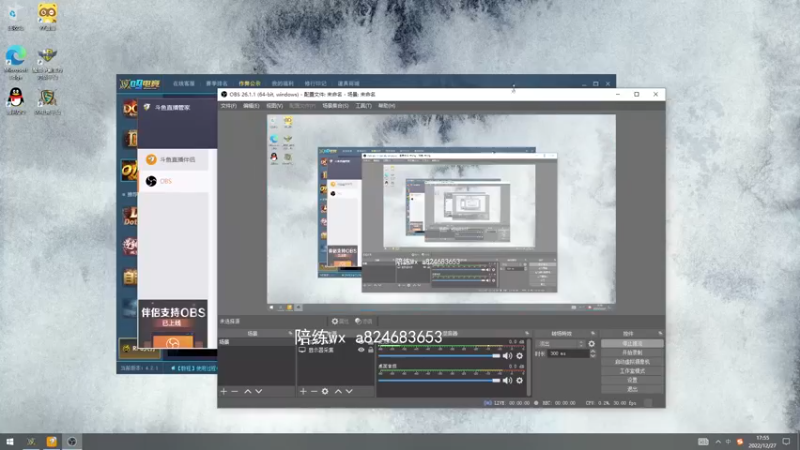
Task: Increase transition duration with stepper up arrow
Action: click(x=592, y=352)
